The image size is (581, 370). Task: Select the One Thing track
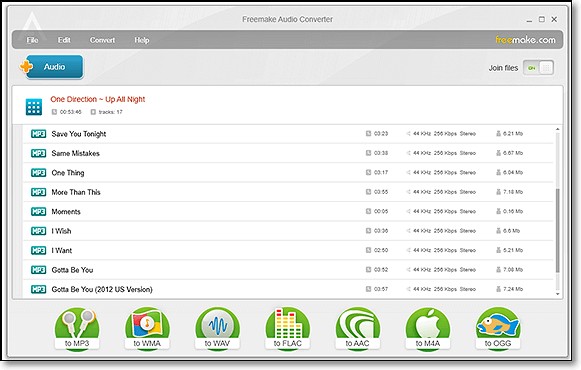(x=288, y=173)
